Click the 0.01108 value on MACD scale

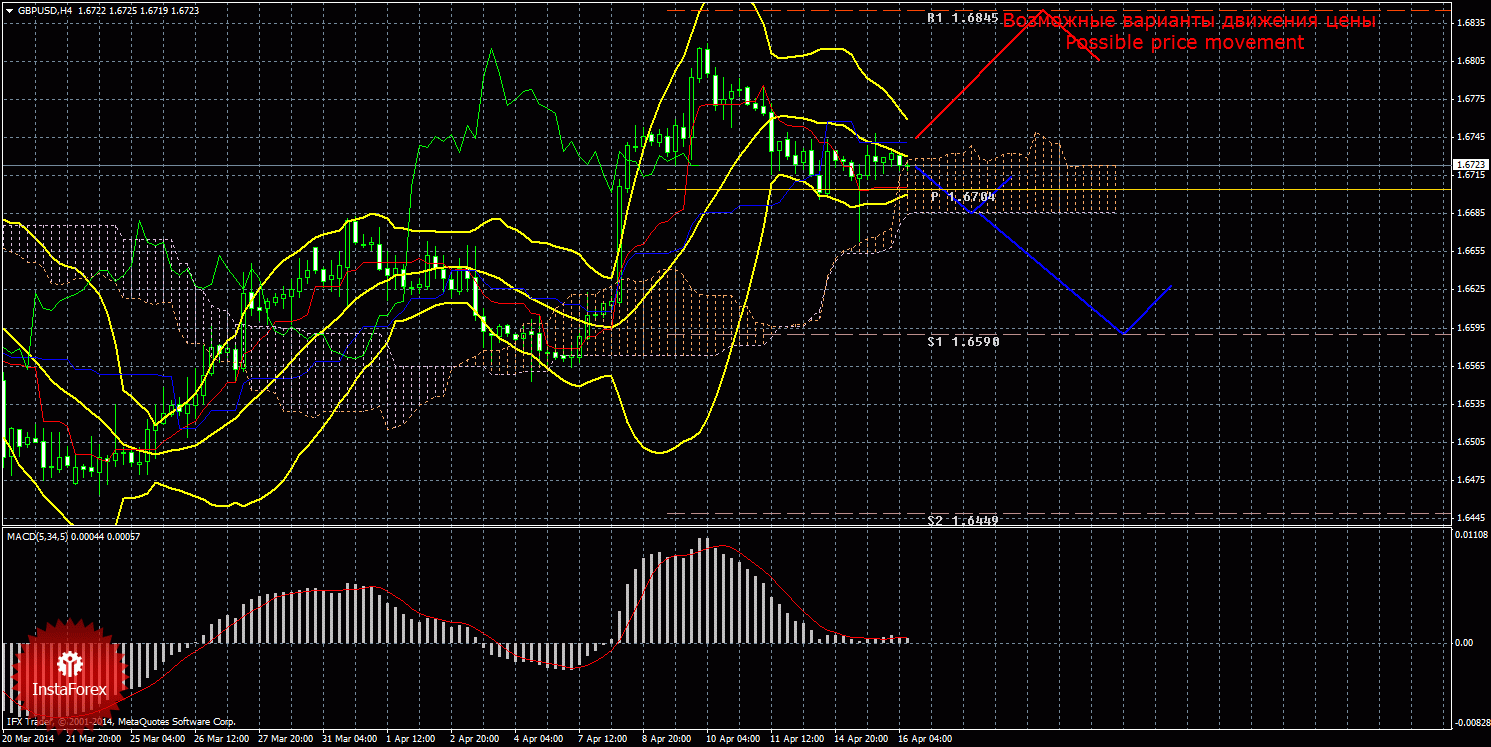[x=1468, y=537]
